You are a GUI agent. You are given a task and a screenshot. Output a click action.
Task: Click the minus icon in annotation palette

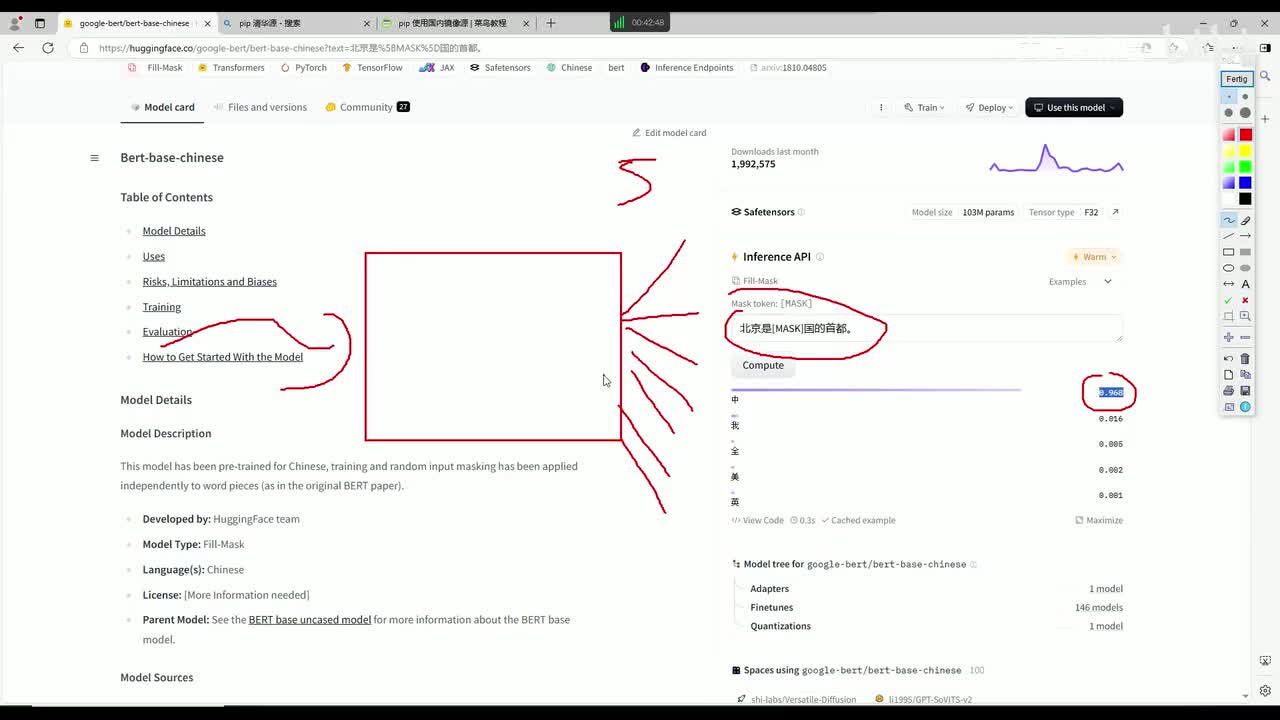coord(1245,337)
